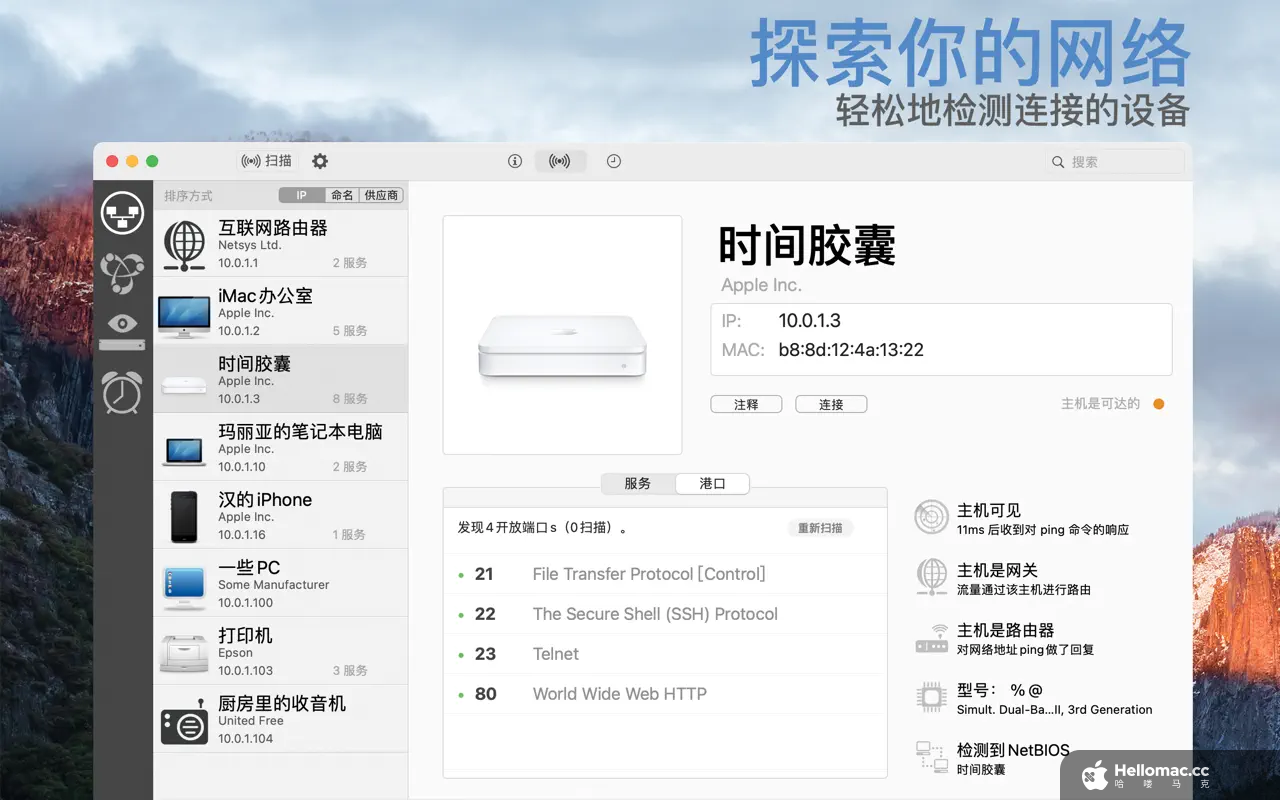Viewport: 1280px width, 800px height.
Task: Click the PC monitor icon for 一些 PC
Action: pyautogui.click(x=184, y=586)
